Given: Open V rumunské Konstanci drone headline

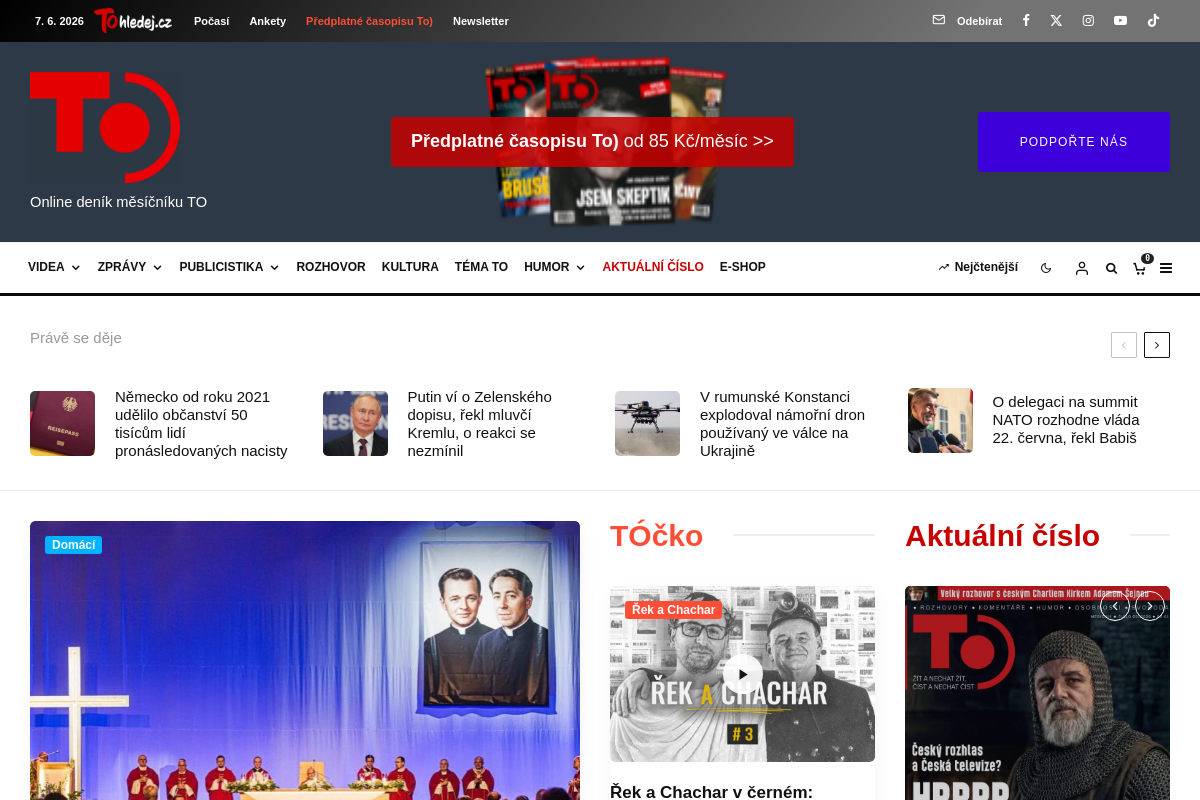Looking at the screenshot, I should click(x=783, y=423).
